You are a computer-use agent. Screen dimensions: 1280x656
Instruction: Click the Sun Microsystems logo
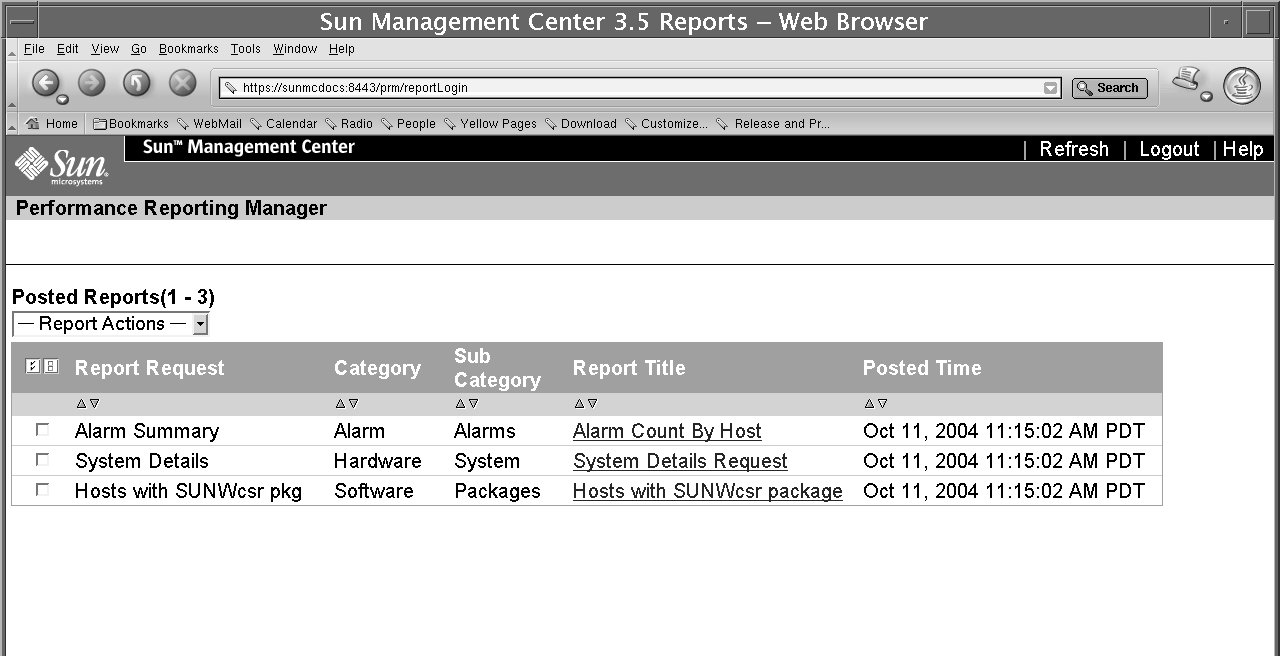pos(62,165)
